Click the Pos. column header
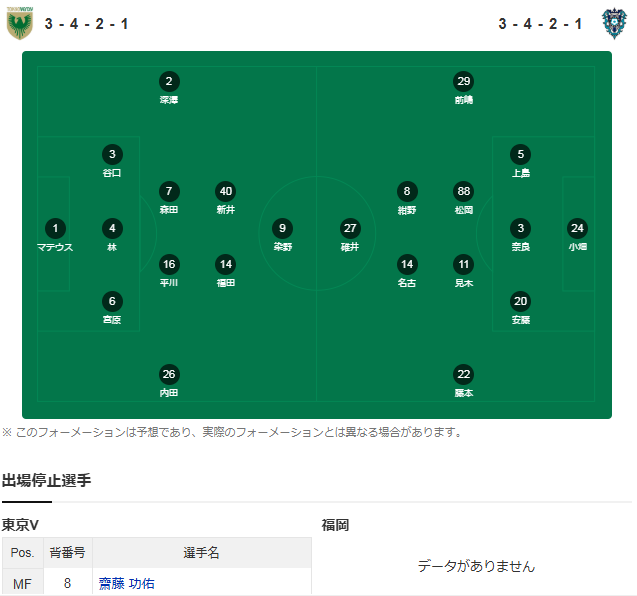Image resolution: width=637 pixels, height=596 pixels. coord(22,553)
